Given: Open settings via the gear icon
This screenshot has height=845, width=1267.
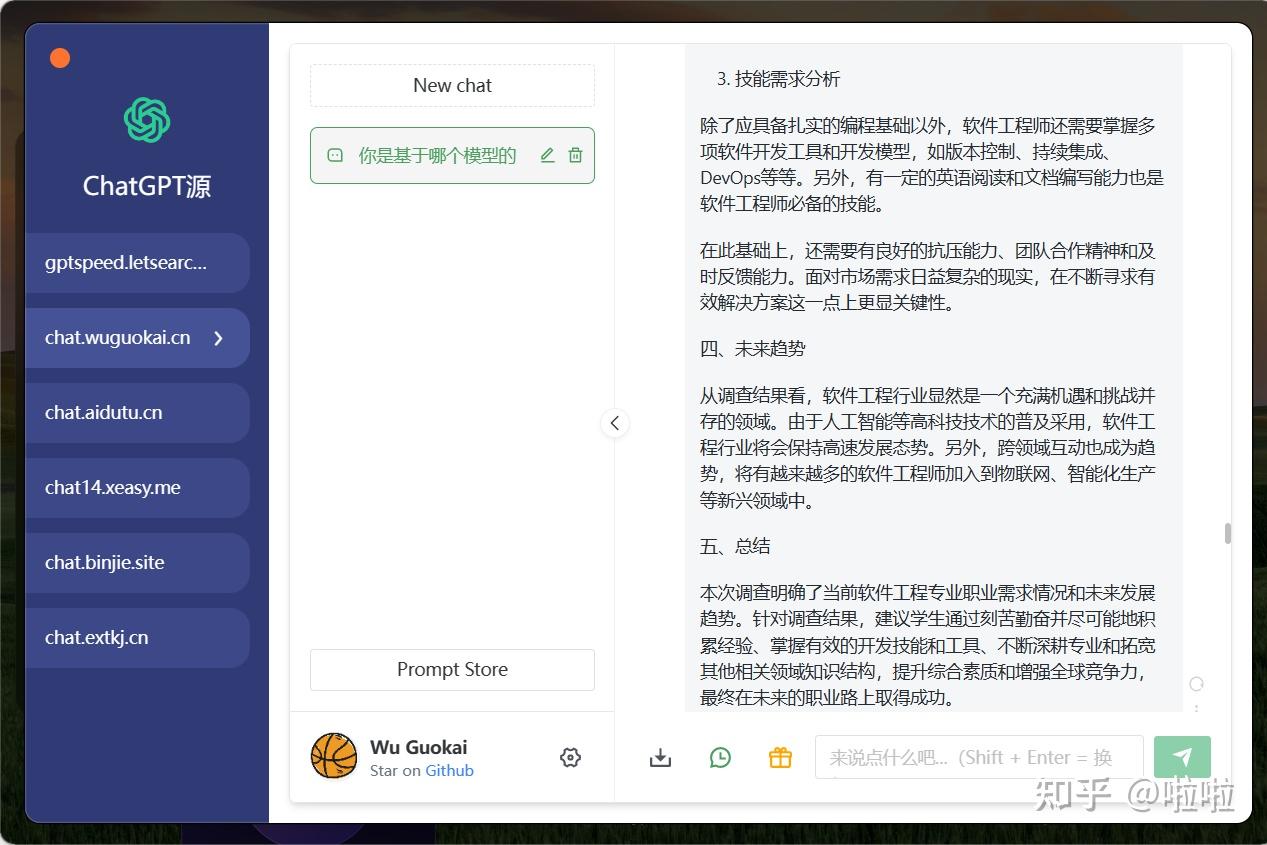Looking at the screenshot, I should point(570,757).
